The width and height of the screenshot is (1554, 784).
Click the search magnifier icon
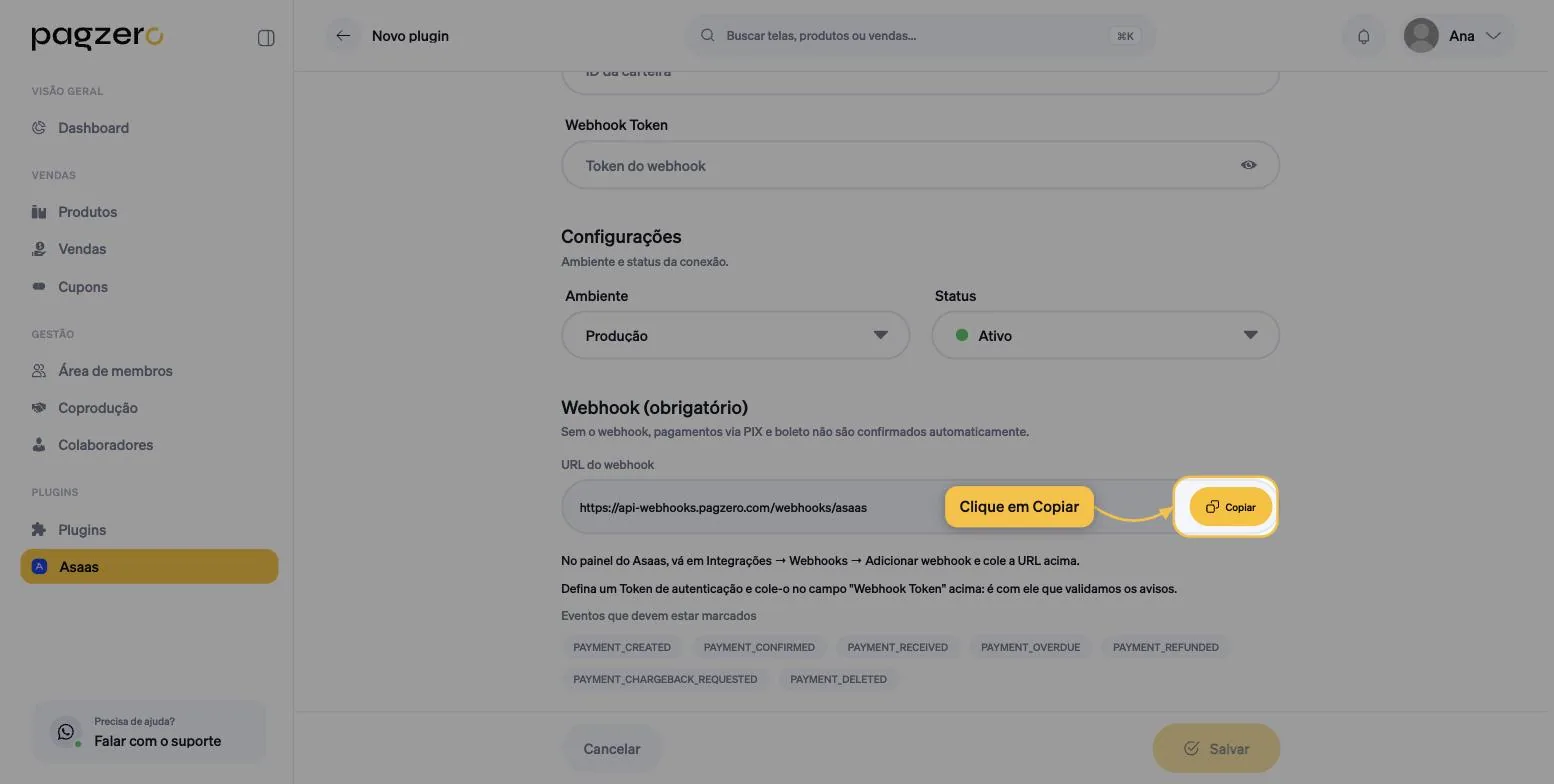707,36
